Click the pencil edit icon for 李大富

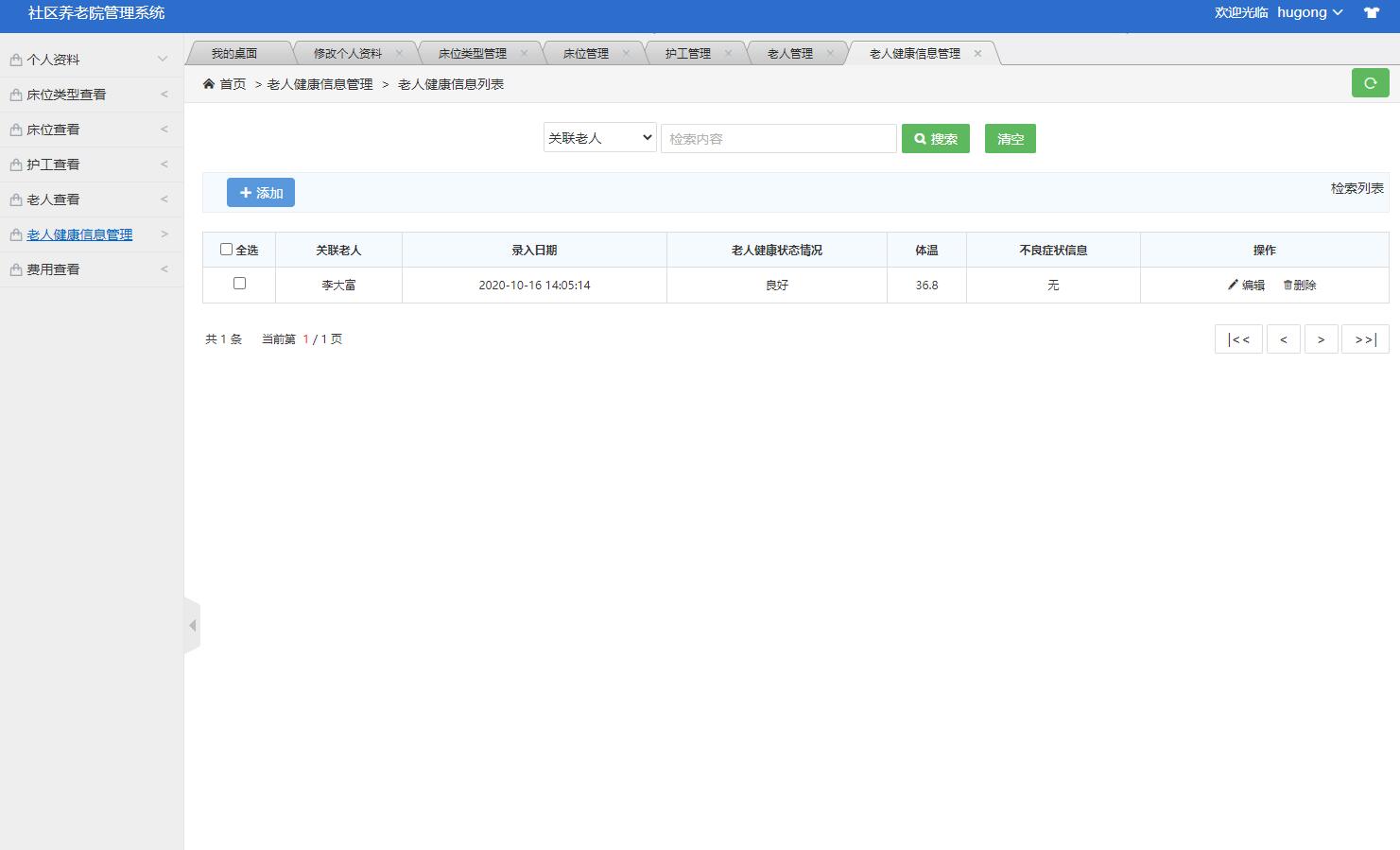pos(1232,284)
